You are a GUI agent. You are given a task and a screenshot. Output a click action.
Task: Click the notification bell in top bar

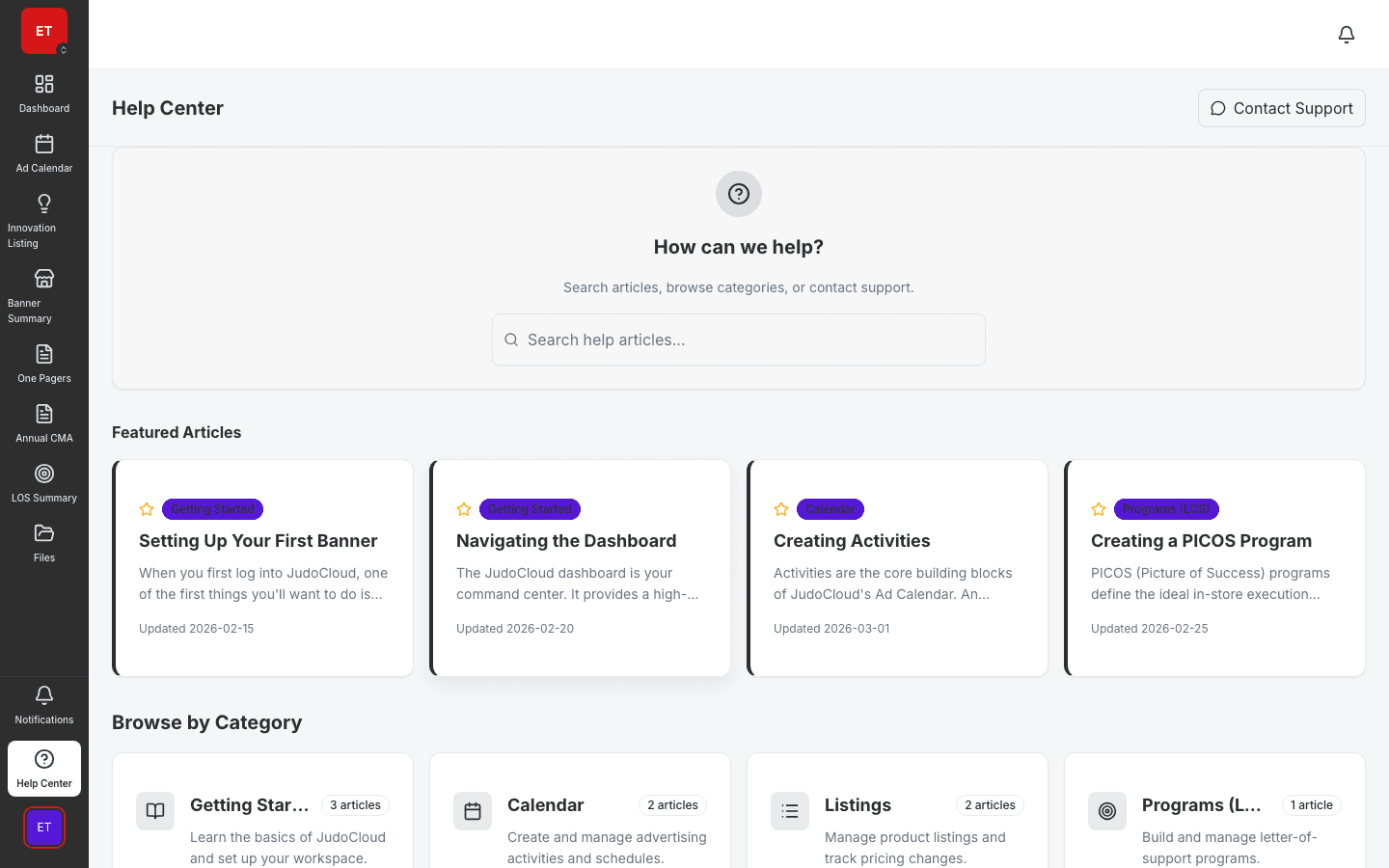[1347, 35]
